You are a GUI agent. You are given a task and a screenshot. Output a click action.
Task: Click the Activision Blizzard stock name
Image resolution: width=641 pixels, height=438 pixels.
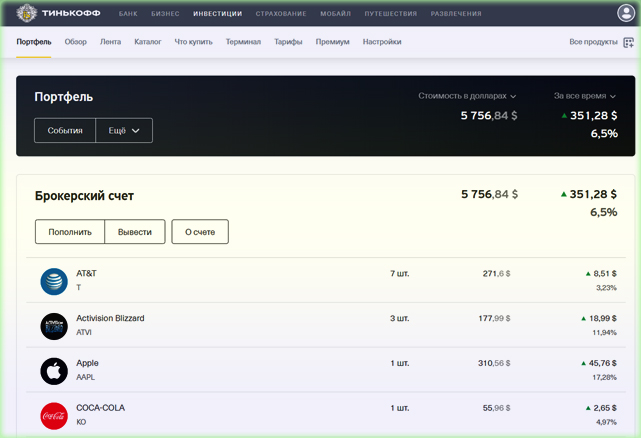(x=110, y=318)
